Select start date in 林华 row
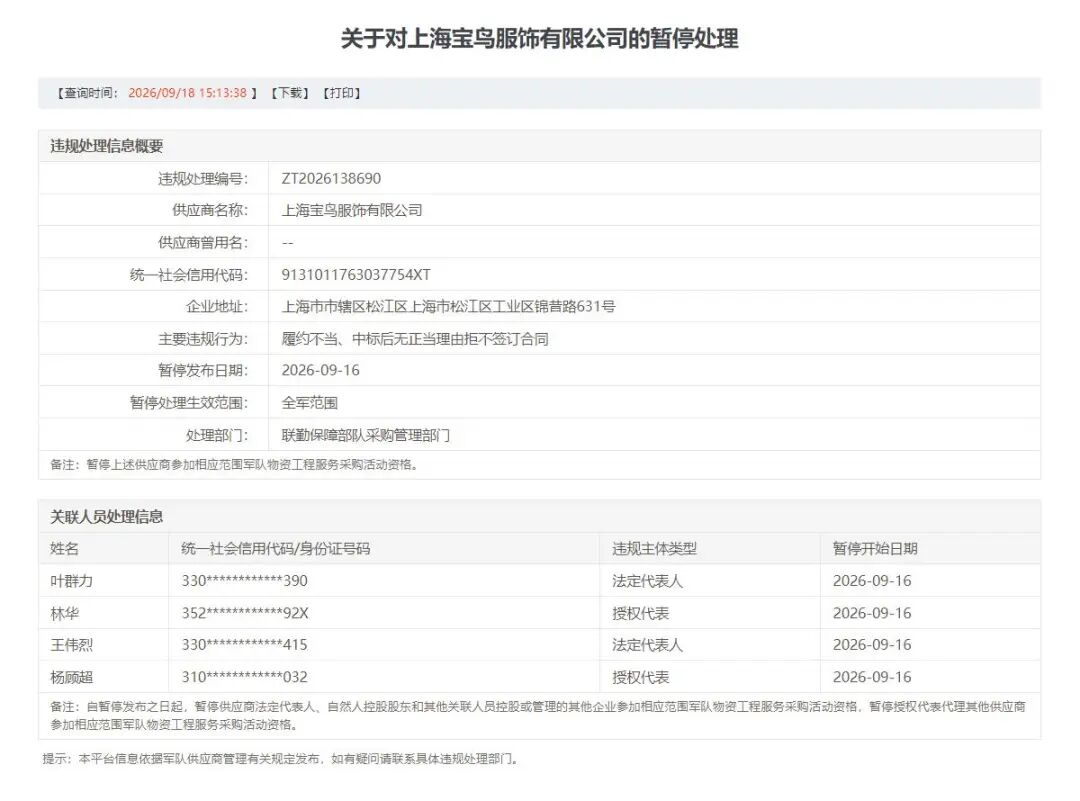 click(872, 614)
